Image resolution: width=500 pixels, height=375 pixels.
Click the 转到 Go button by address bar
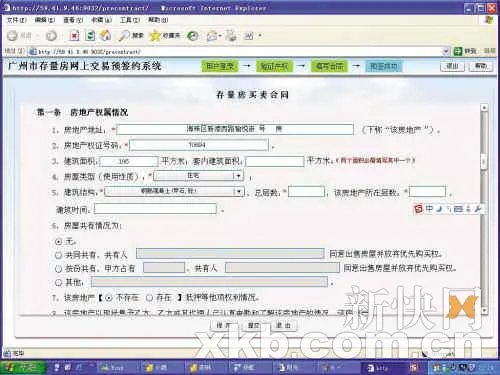tap(466, 51)
